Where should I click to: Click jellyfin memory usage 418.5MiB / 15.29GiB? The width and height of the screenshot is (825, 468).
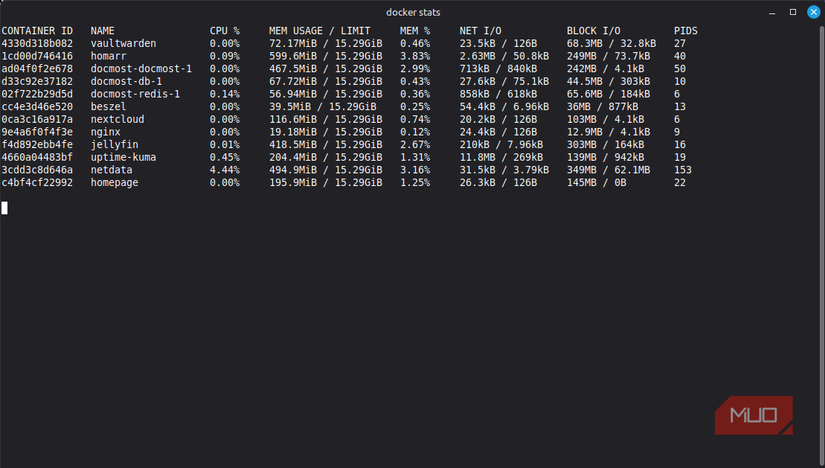click(326, 144)
